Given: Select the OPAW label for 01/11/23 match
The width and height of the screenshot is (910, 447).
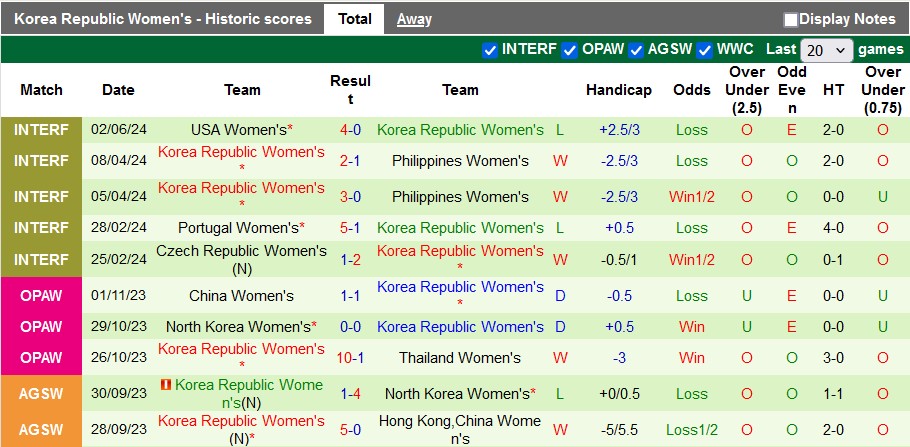Looking at the screenshot, I should 41,295.
